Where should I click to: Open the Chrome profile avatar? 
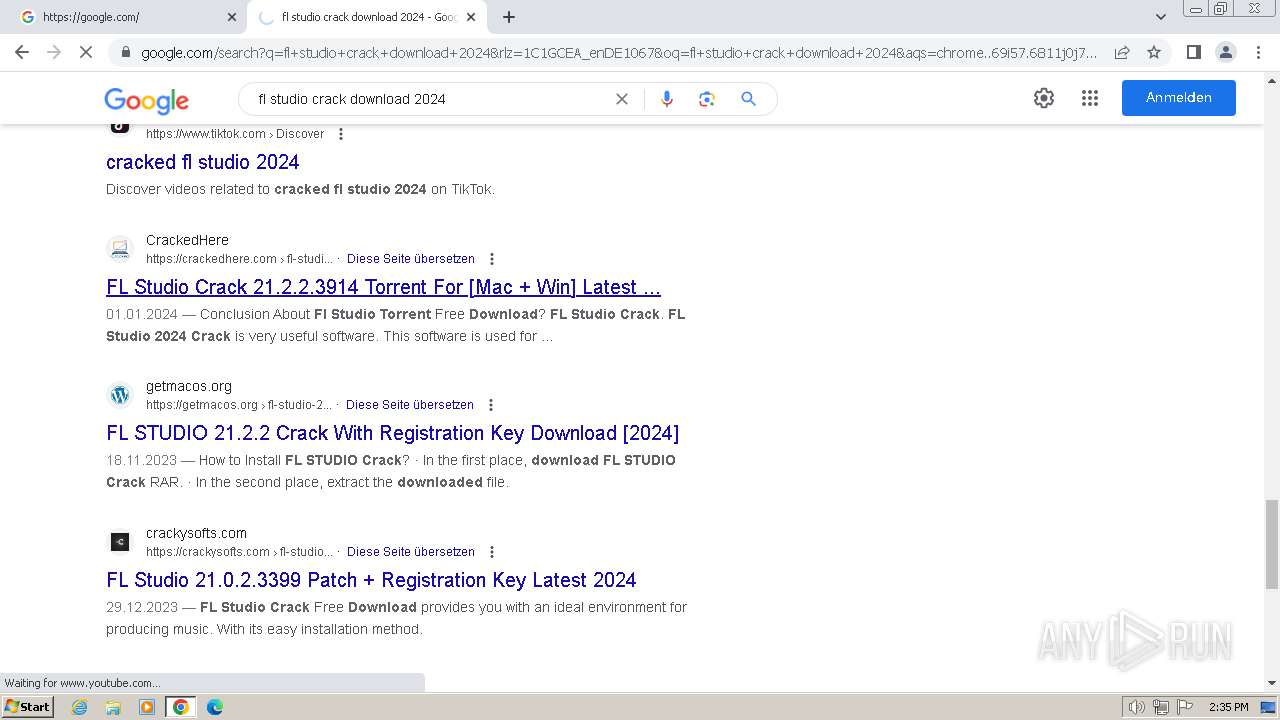click(1225, 52)
